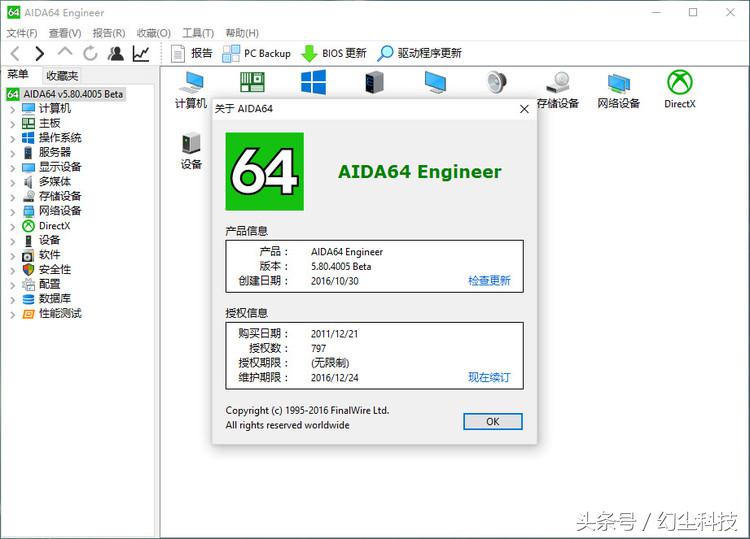The image size is (750, 539).
Task: Select 安全性 in the sidebar tree
Action: [x=55, y=270]
